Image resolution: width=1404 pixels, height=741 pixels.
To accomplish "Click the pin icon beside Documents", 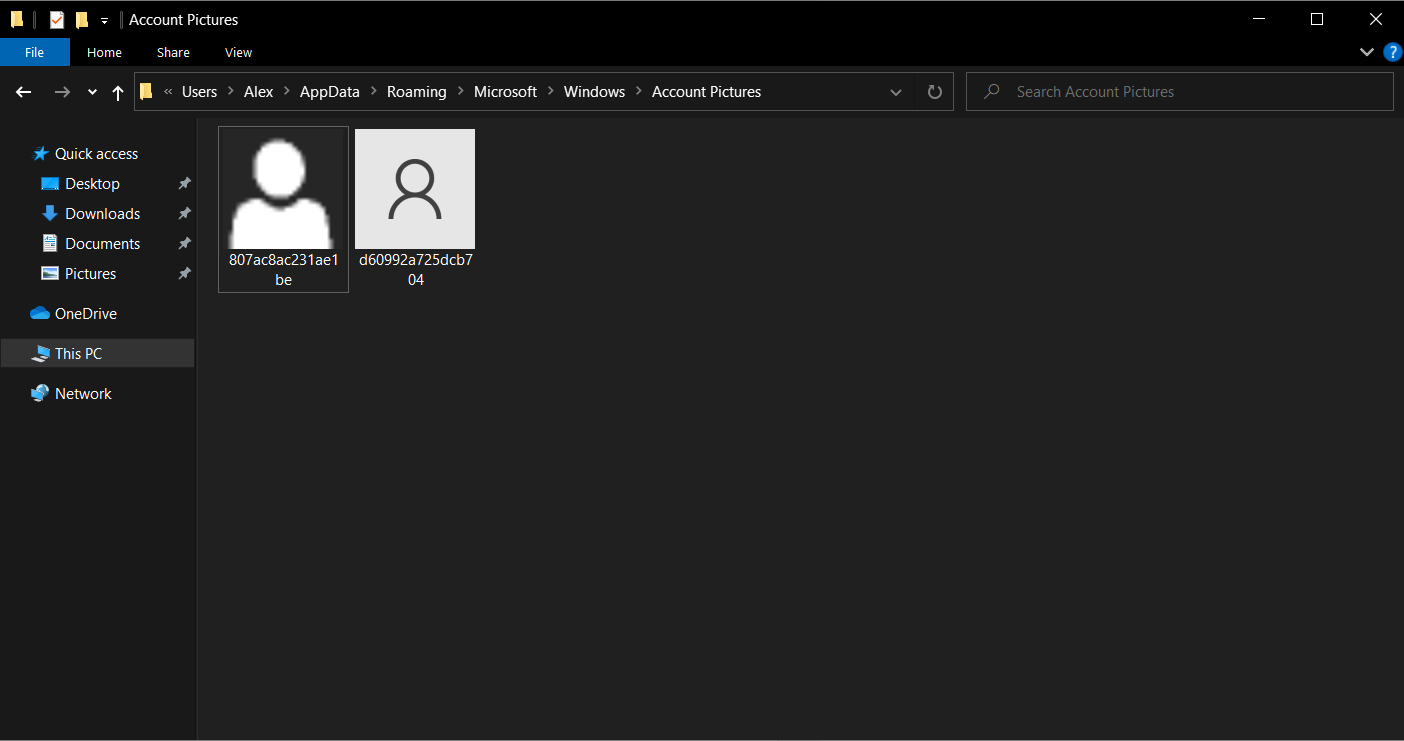I will 184,244.
